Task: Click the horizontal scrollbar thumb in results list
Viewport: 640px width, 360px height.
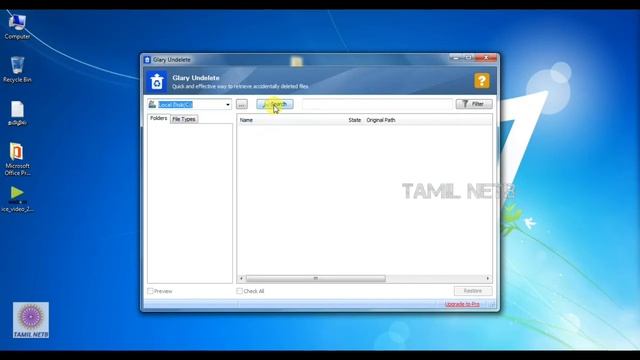Action: (x=316, y=278)
